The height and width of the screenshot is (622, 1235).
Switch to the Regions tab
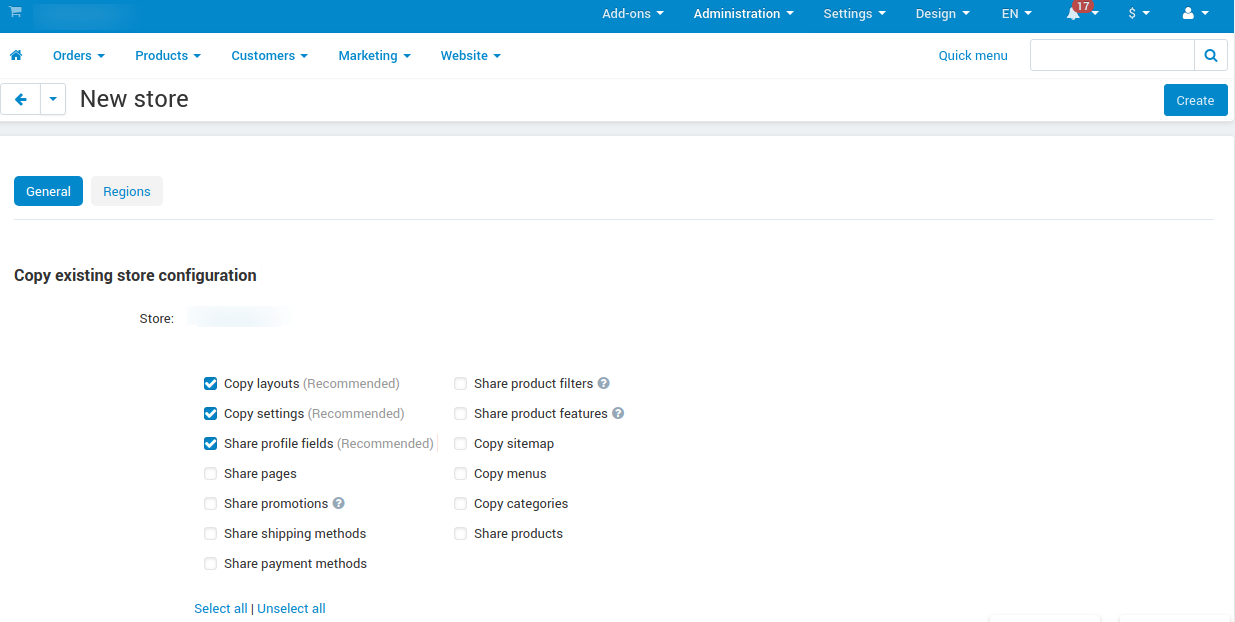[x=126, y=191]
